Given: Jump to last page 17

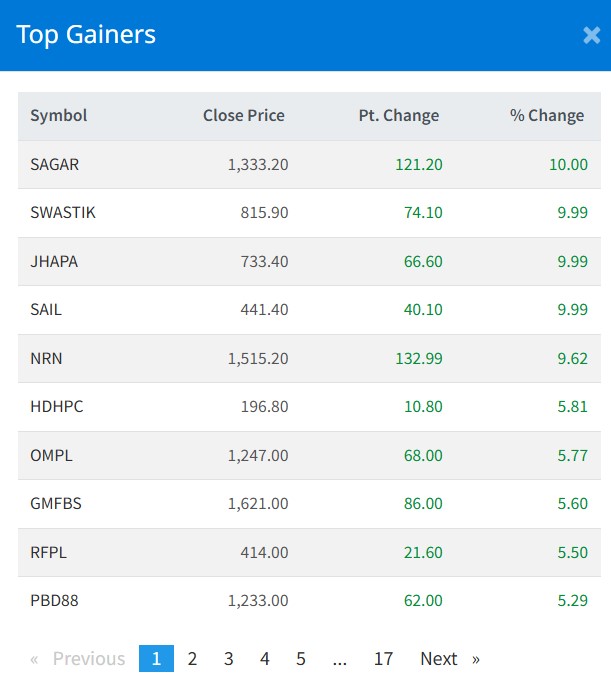Looking at the screenshot, I should 383,658.
